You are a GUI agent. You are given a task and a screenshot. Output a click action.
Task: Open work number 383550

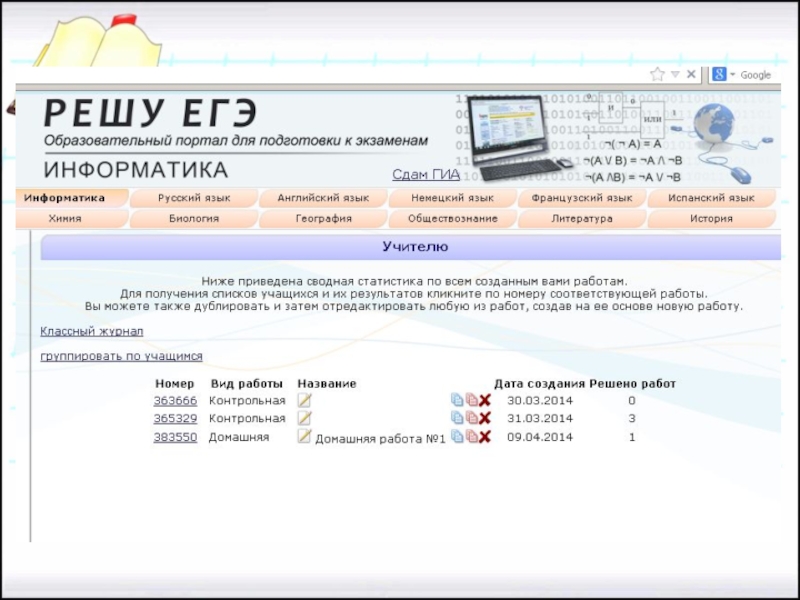click(175, 437)
